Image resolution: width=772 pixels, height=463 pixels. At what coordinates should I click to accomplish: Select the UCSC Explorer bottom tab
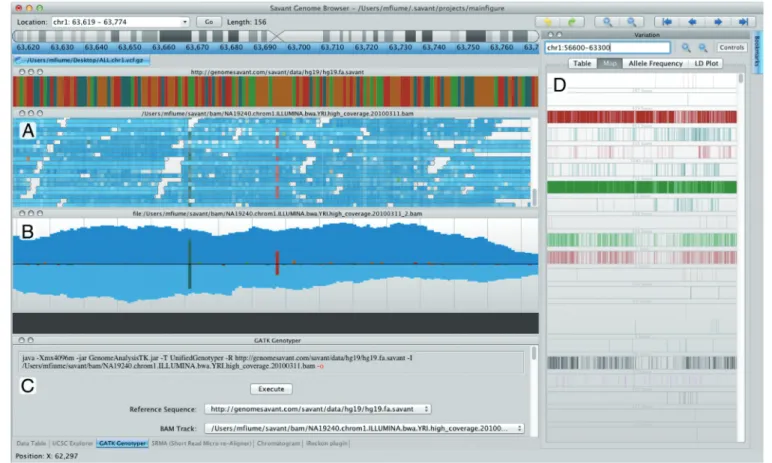click(x=72, y=443)
